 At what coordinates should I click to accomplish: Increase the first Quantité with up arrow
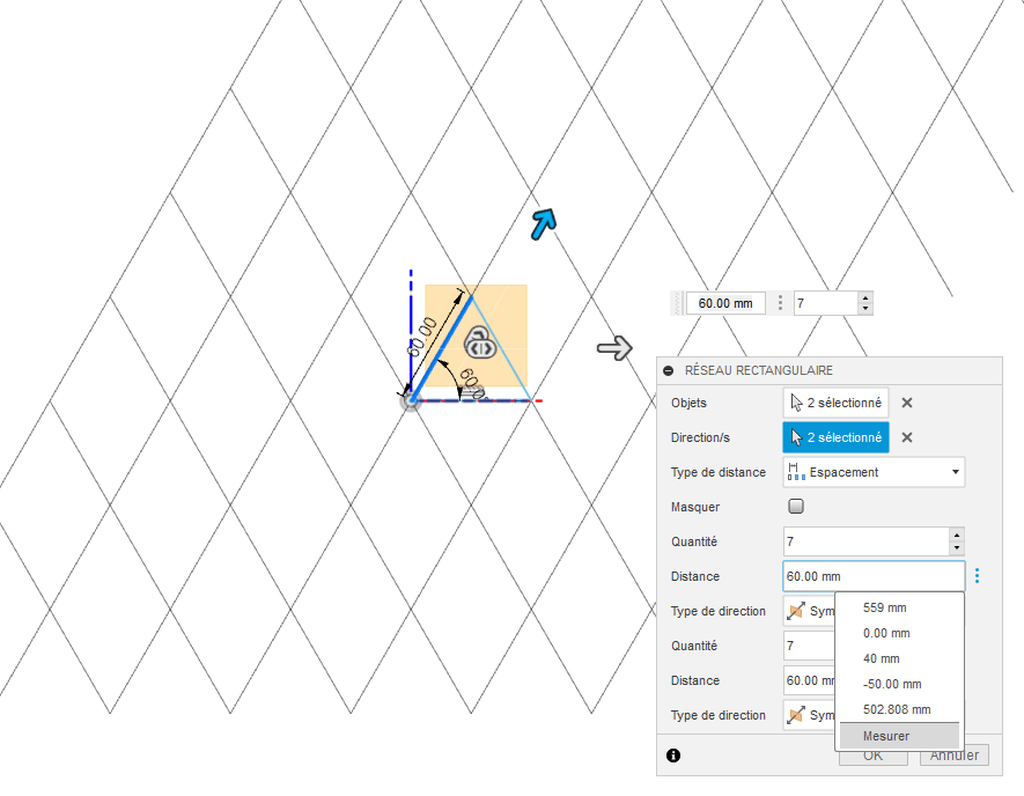tap(957, 535)
